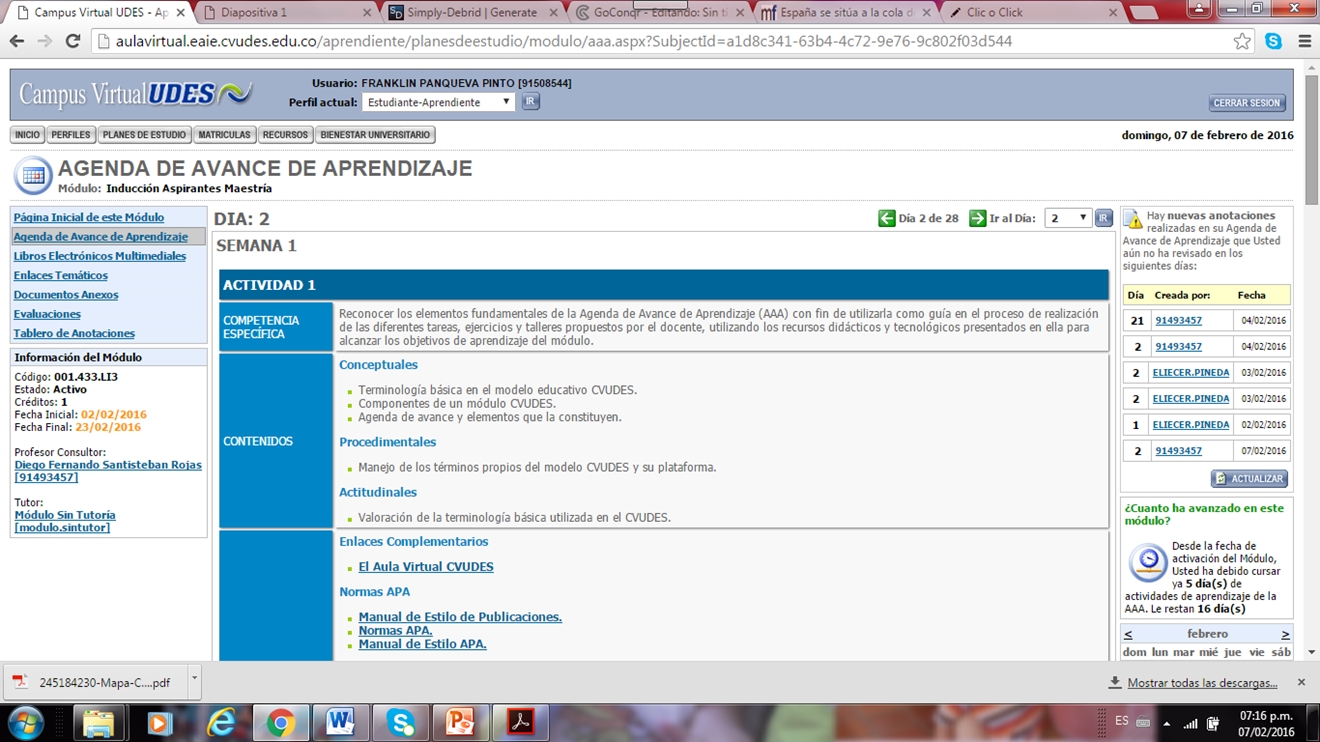This screenshot has width=1320, height=742.
Task: Click the Skype extension icon in toolbar
Action: tap(1273, 41)
